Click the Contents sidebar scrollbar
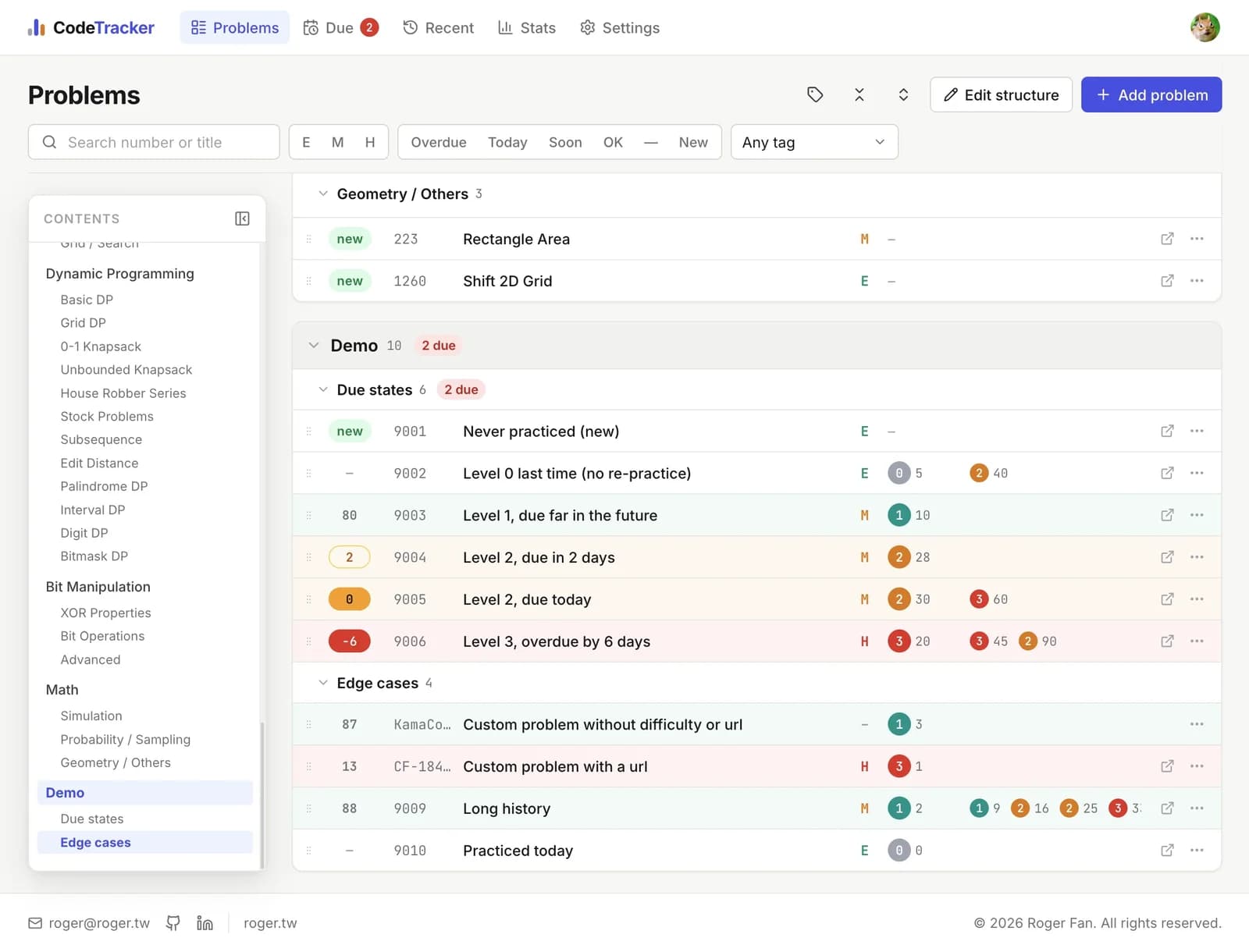Image resolution: width=1249 pixels, height=952 pixels. [262, 794]
